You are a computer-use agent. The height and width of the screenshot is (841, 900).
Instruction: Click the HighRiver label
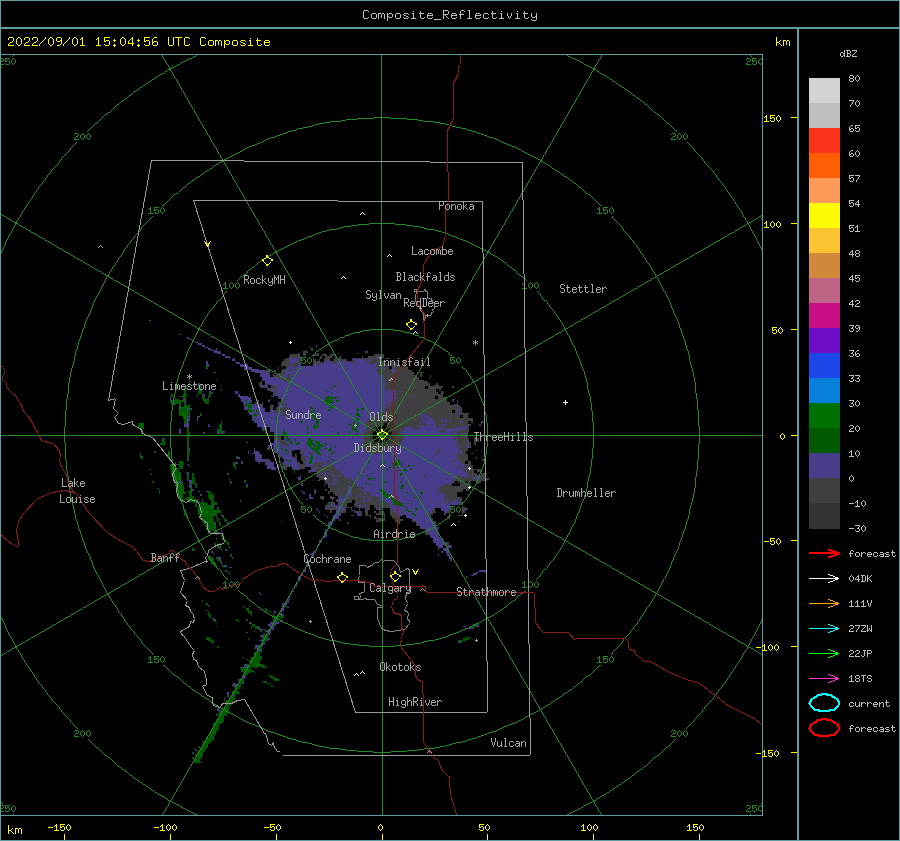pyautogui.click(x=415, y=702)
